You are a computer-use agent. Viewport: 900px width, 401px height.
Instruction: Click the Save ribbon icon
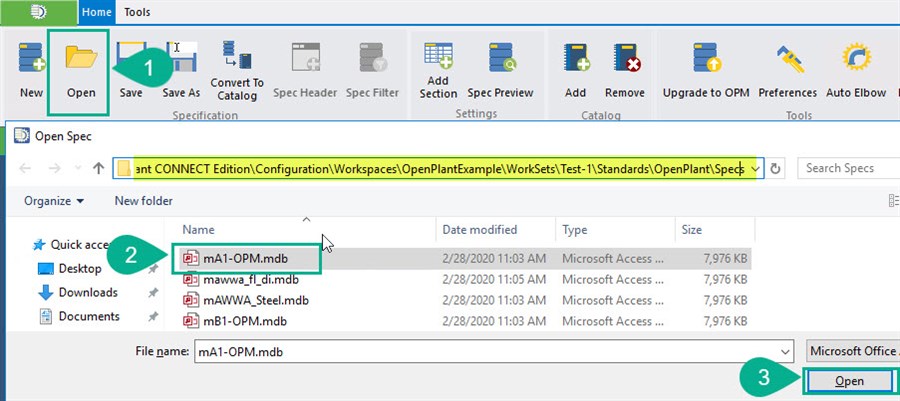(x=131, y=59)
